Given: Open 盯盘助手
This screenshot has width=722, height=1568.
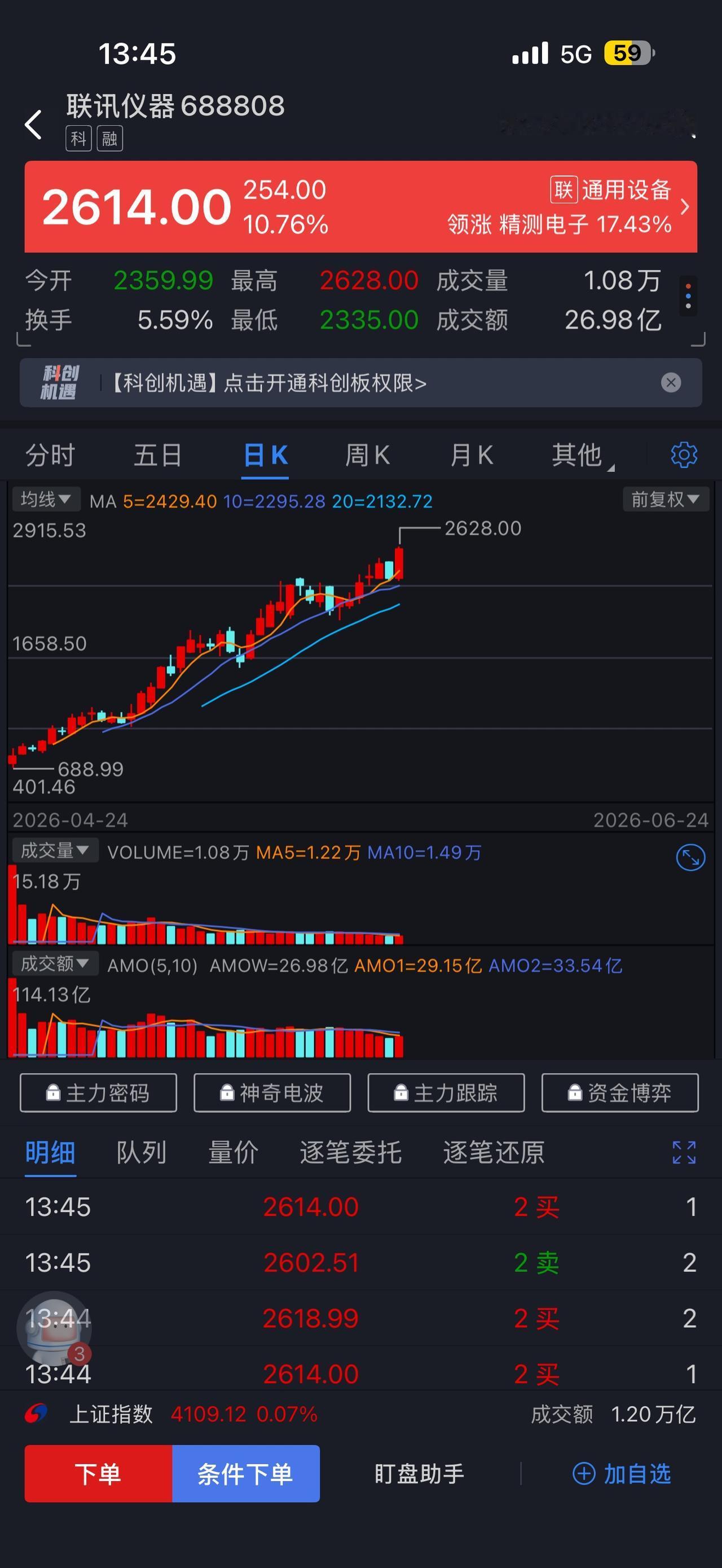Looking at the screenshot, I should (x=420, y=1474).
